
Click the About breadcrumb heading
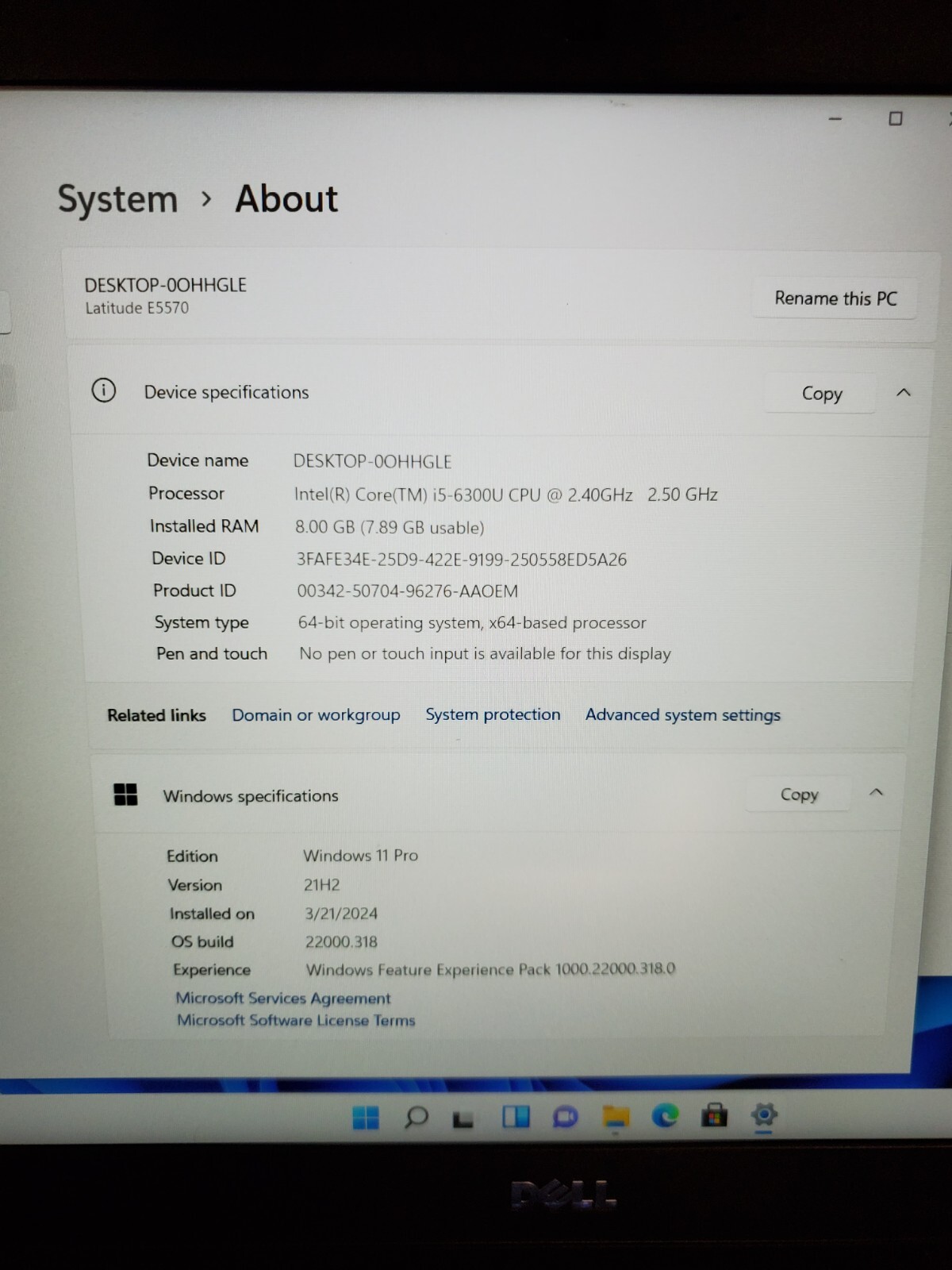tap(286, 198)
